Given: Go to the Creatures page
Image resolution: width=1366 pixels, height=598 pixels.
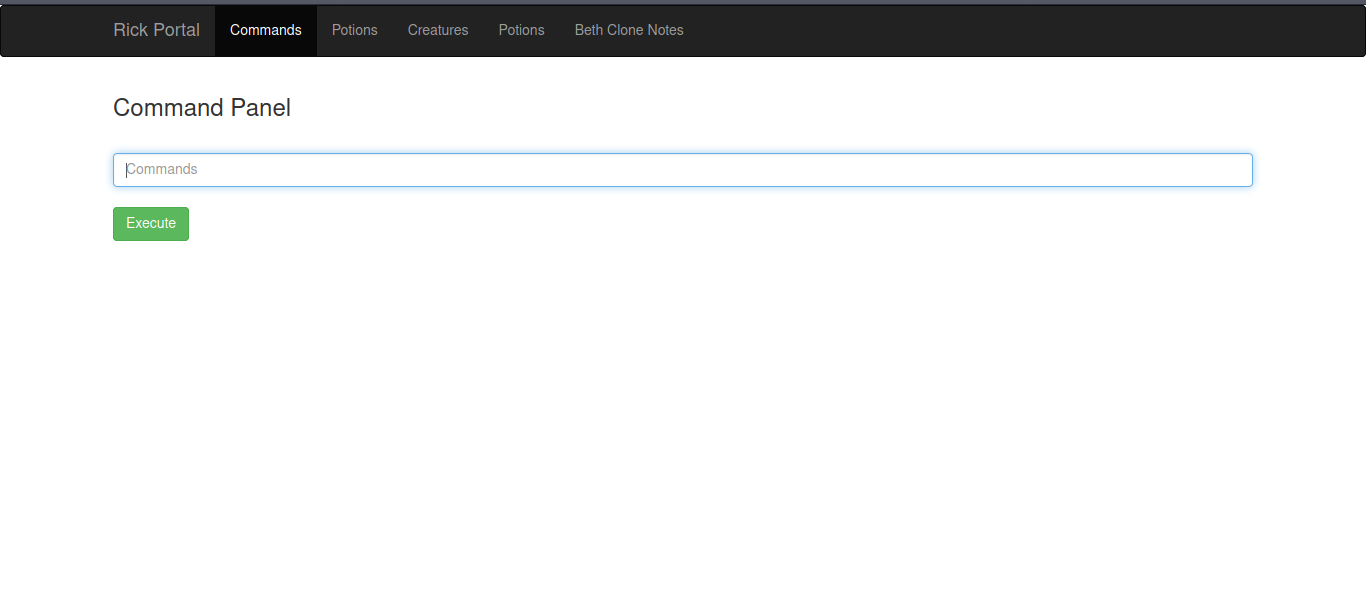Looking at the screenshot, I should pos(437,30).
